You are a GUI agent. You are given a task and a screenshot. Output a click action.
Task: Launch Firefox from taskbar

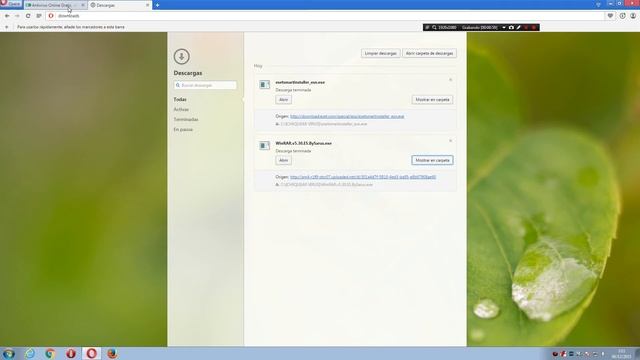112,353
